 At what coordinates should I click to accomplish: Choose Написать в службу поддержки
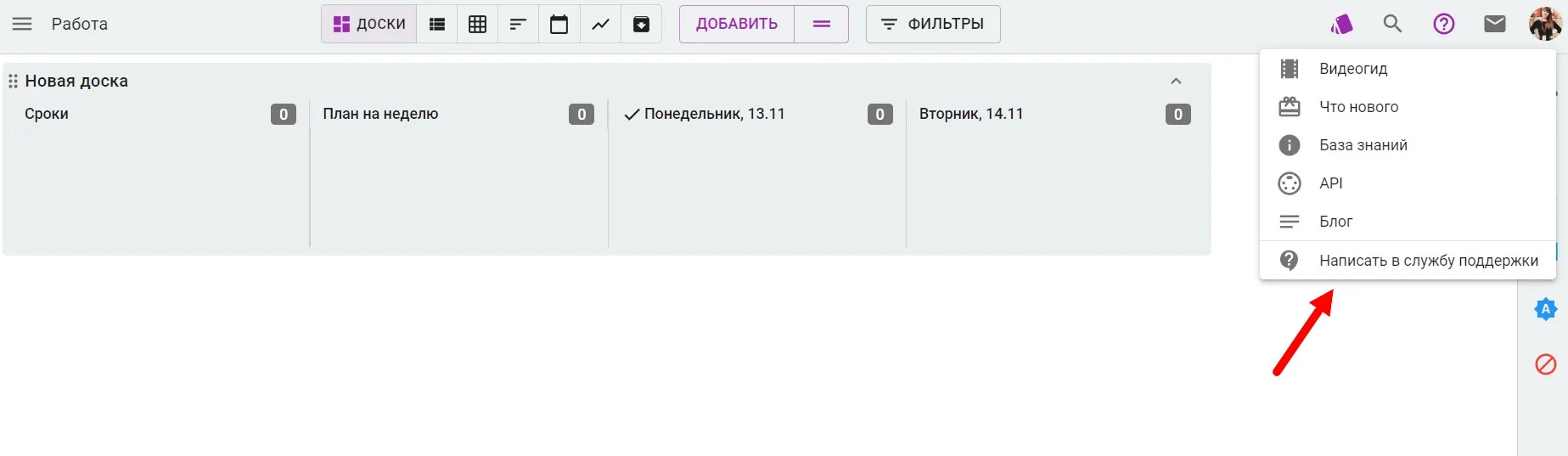(x=1408, y=261)
